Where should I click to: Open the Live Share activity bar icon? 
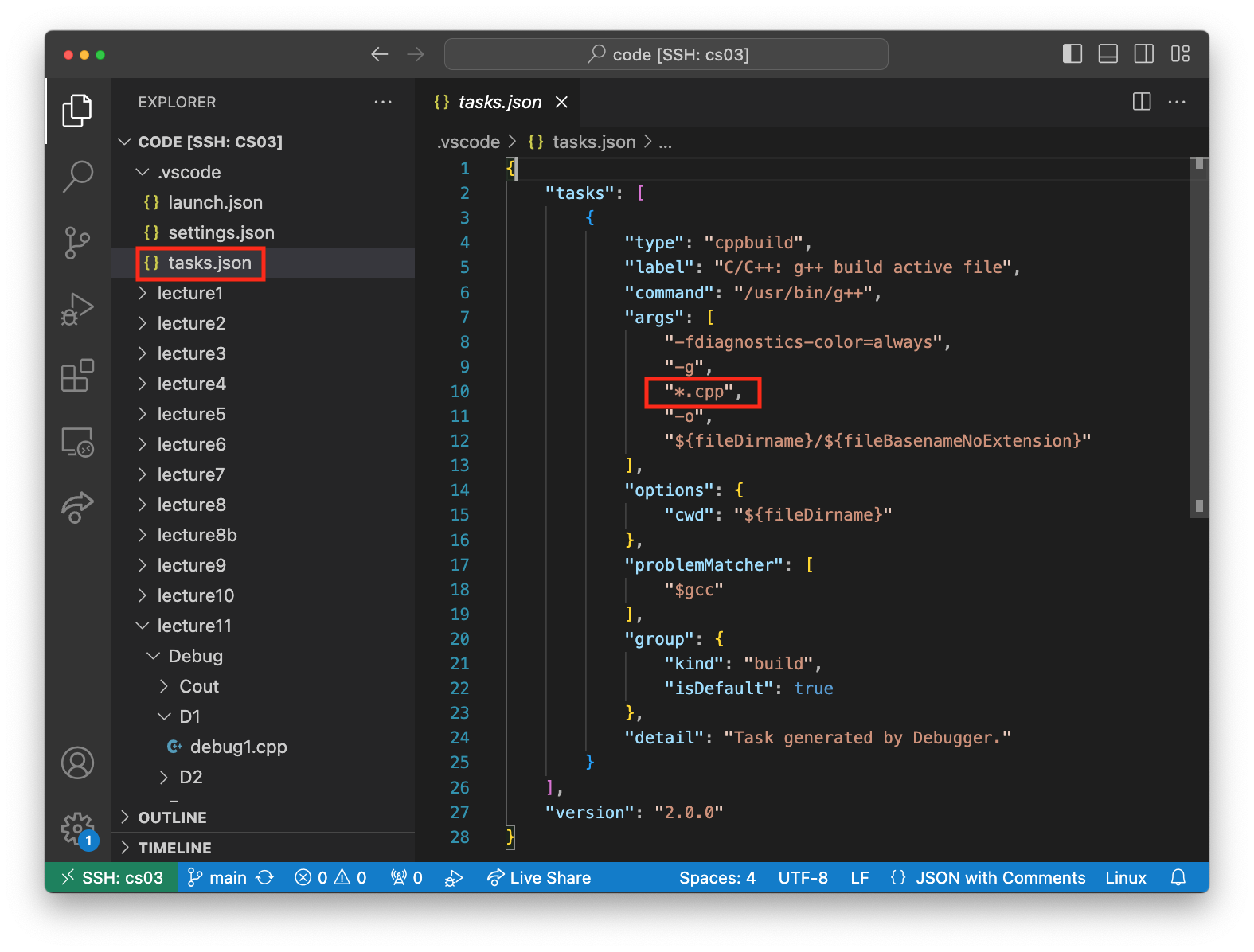77,507
